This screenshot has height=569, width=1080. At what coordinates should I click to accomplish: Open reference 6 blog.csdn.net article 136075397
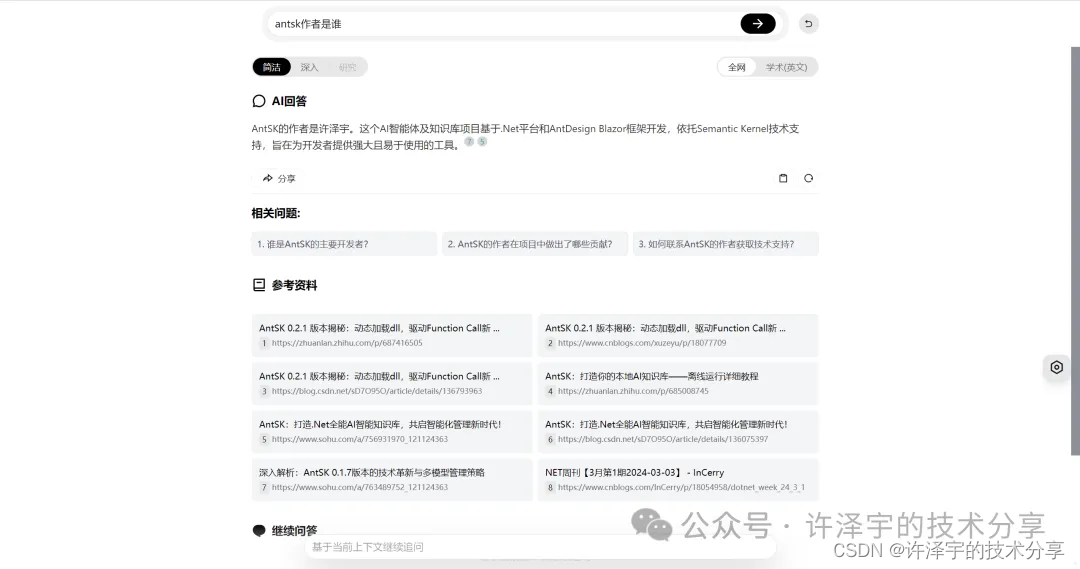678,432
